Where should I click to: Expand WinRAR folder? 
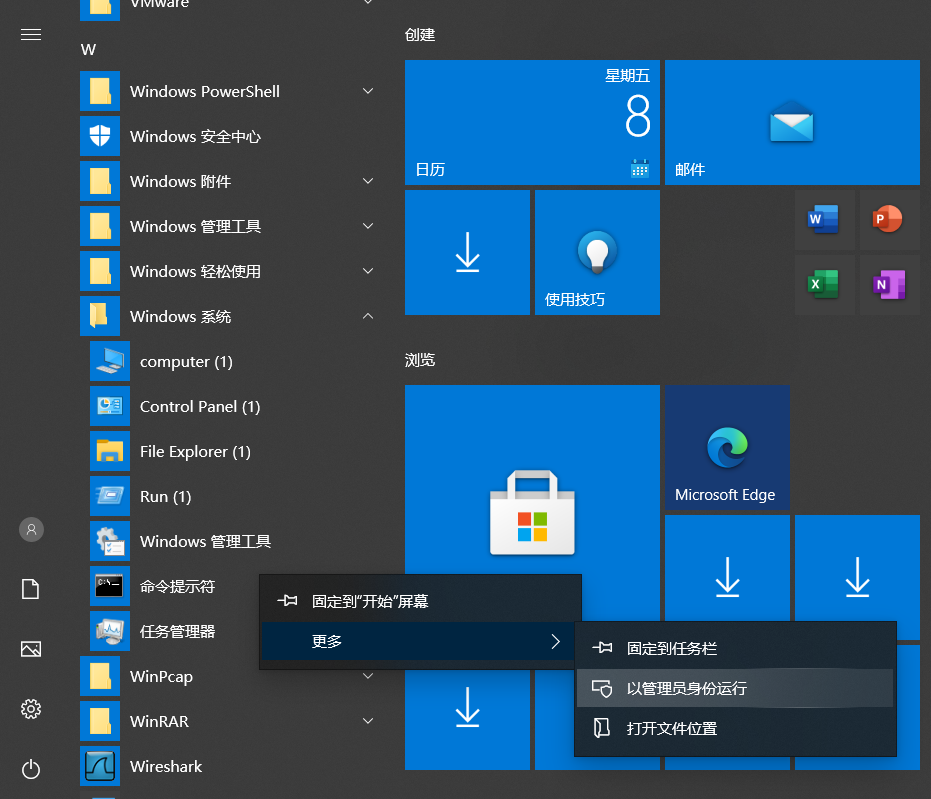pos(368,721)
